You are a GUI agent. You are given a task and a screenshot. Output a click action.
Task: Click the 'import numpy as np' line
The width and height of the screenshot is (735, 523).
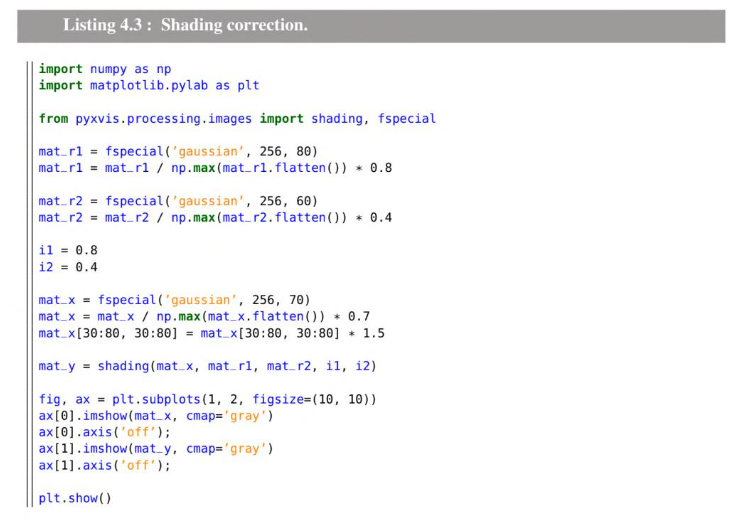pyautogui.click(x=105, y=69)
